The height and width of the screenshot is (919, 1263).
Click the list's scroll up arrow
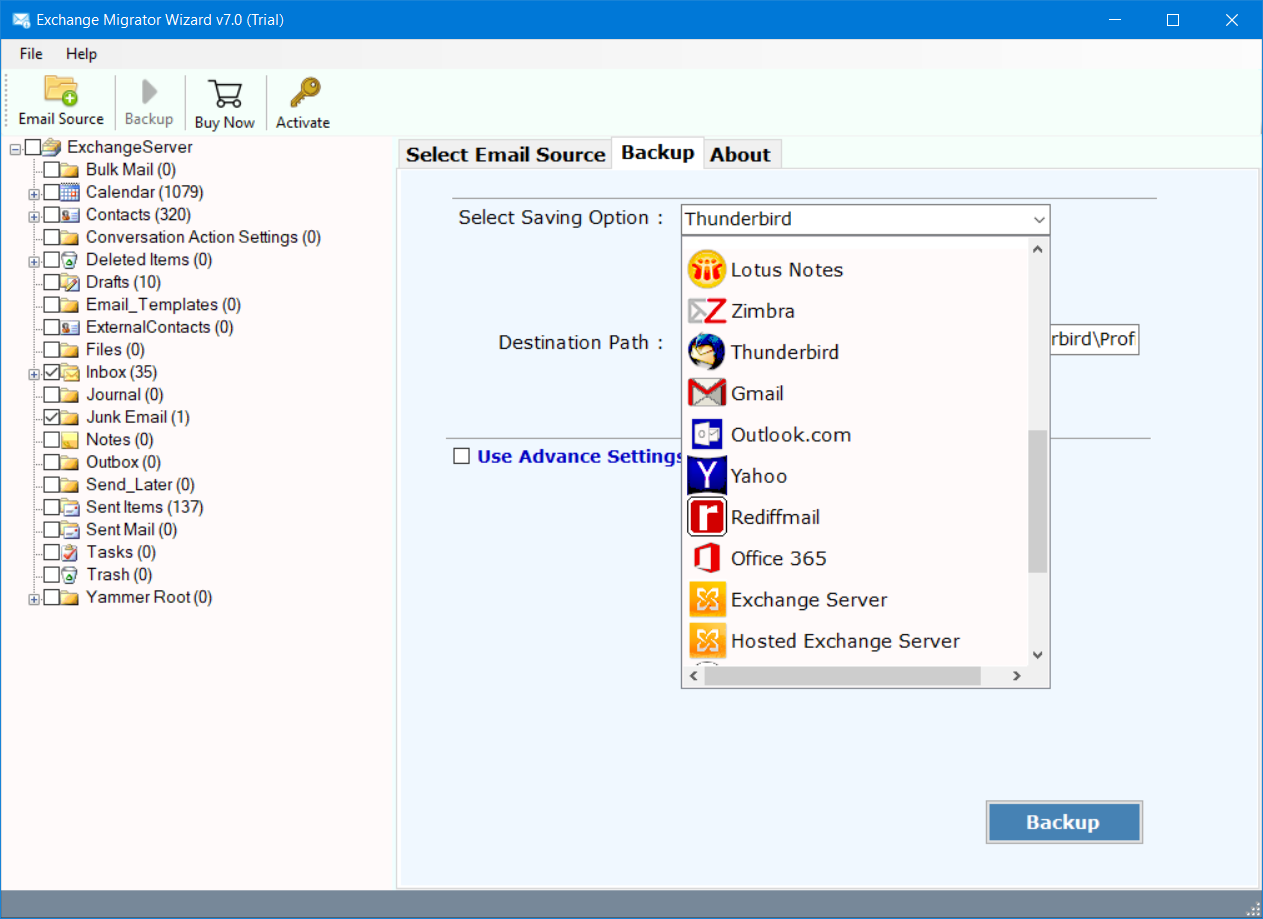(1038, 249)
